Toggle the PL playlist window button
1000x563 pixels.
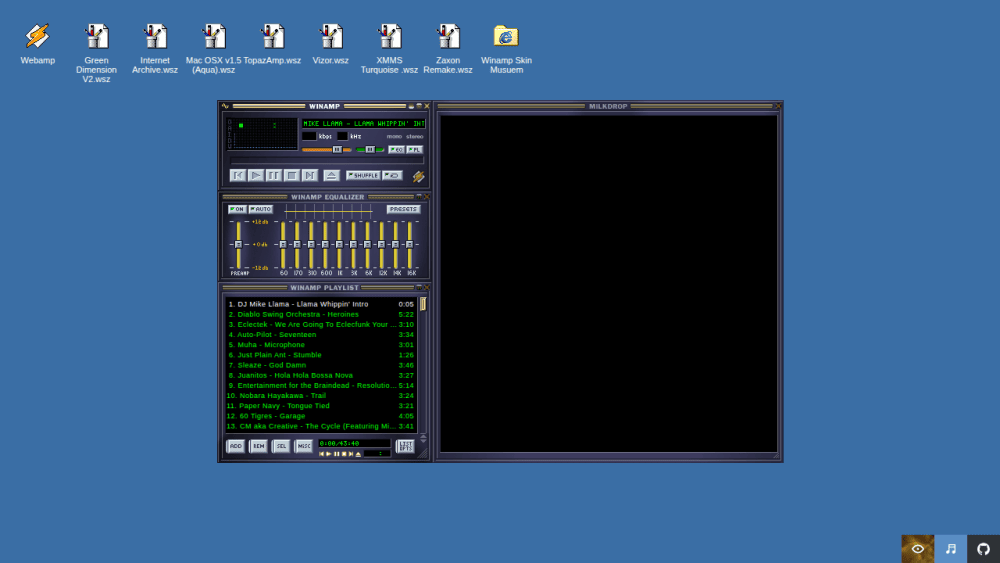pos(415,150)
